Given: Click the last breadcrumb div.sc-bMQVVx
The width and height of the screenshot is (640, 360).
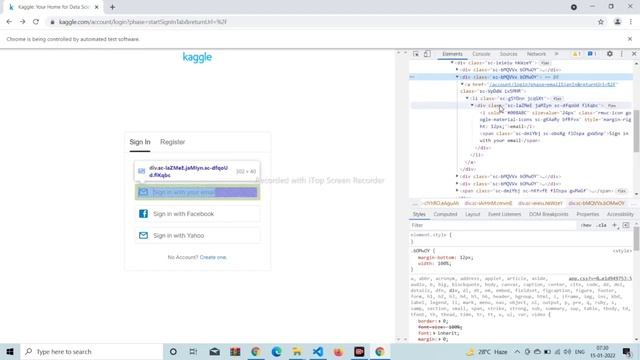Looking at the screenshot, I should (x=596, y=203).
